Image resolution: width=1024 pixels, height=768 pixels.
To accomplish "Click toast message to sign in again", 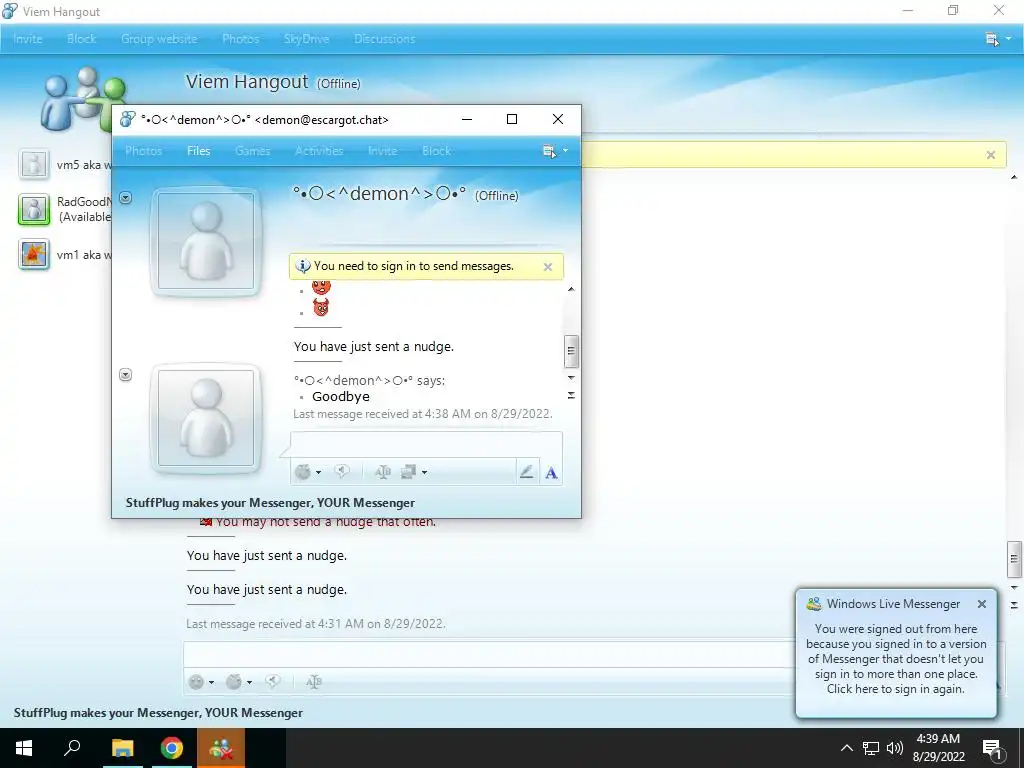I will click(x=895, y=659).
